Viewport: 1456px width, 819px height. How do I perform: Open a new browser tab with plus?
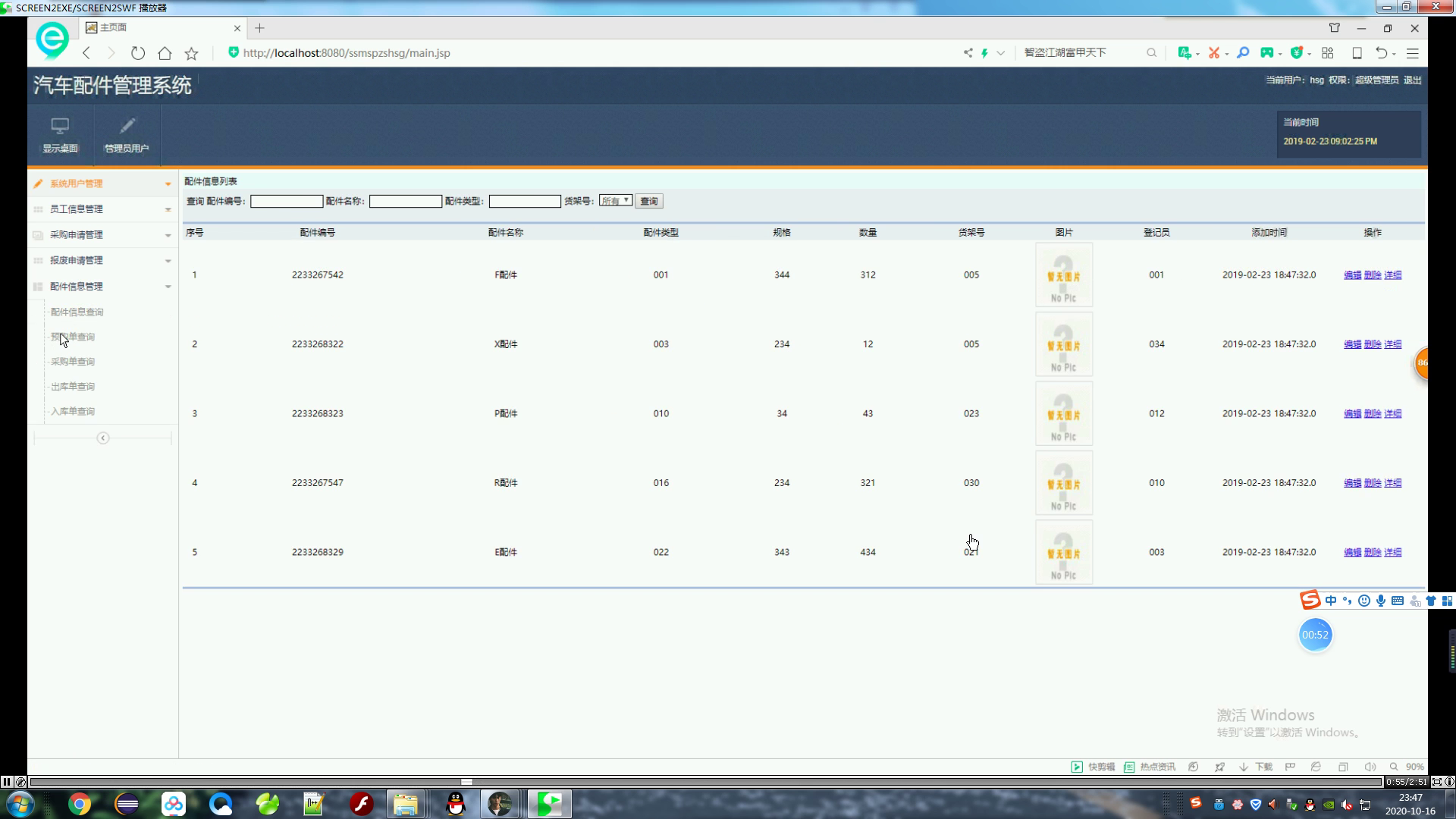click(x=260, y=28)
